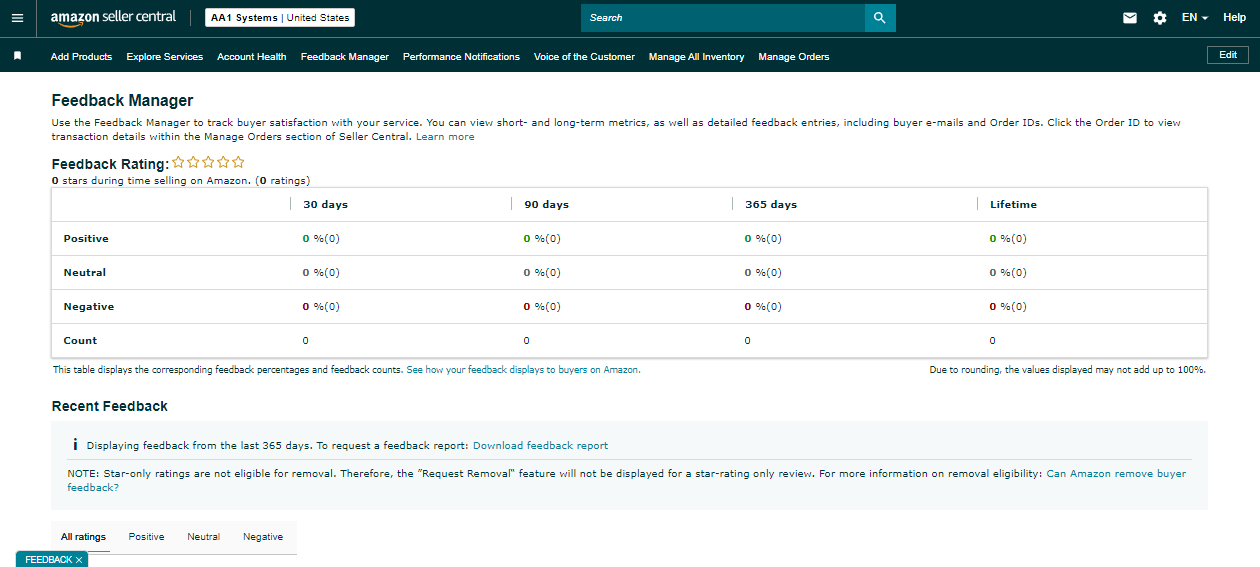Click the Edit button in the navigation bar

(1228, 55)
